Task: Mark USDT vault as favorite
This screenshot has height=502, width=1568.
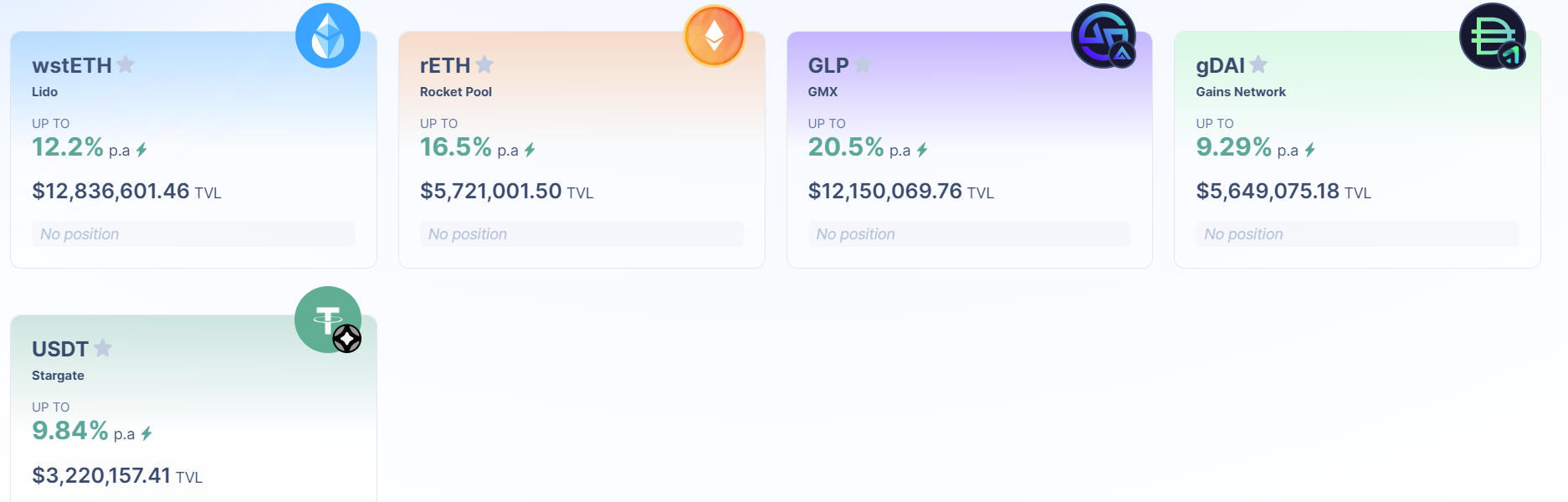Action: click(103, 348)
